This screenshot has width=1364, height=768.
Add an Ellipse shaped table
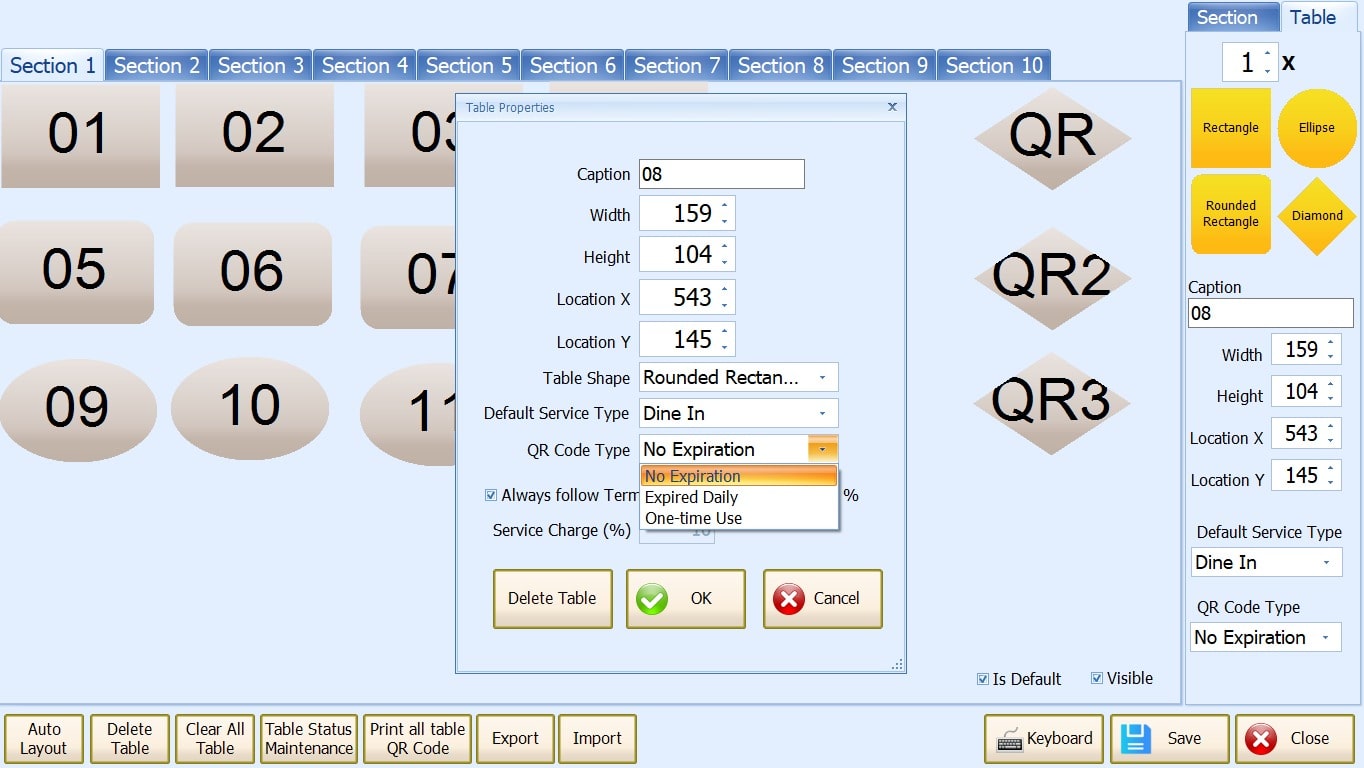click(1316, 128)
